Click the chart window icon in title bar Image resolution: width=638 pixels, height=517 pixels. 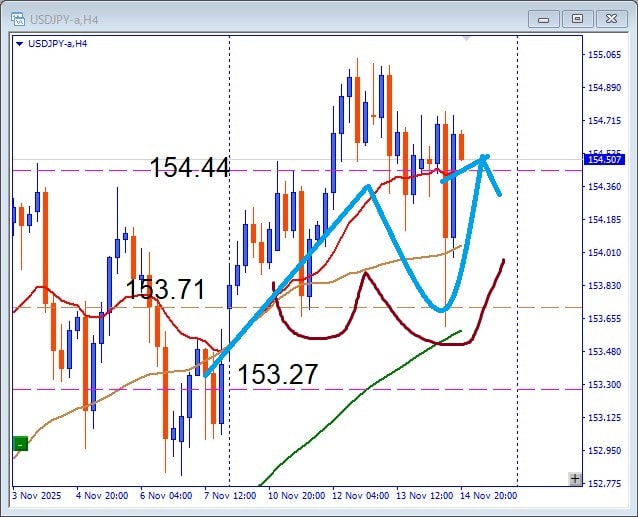[x=17, y=17]
